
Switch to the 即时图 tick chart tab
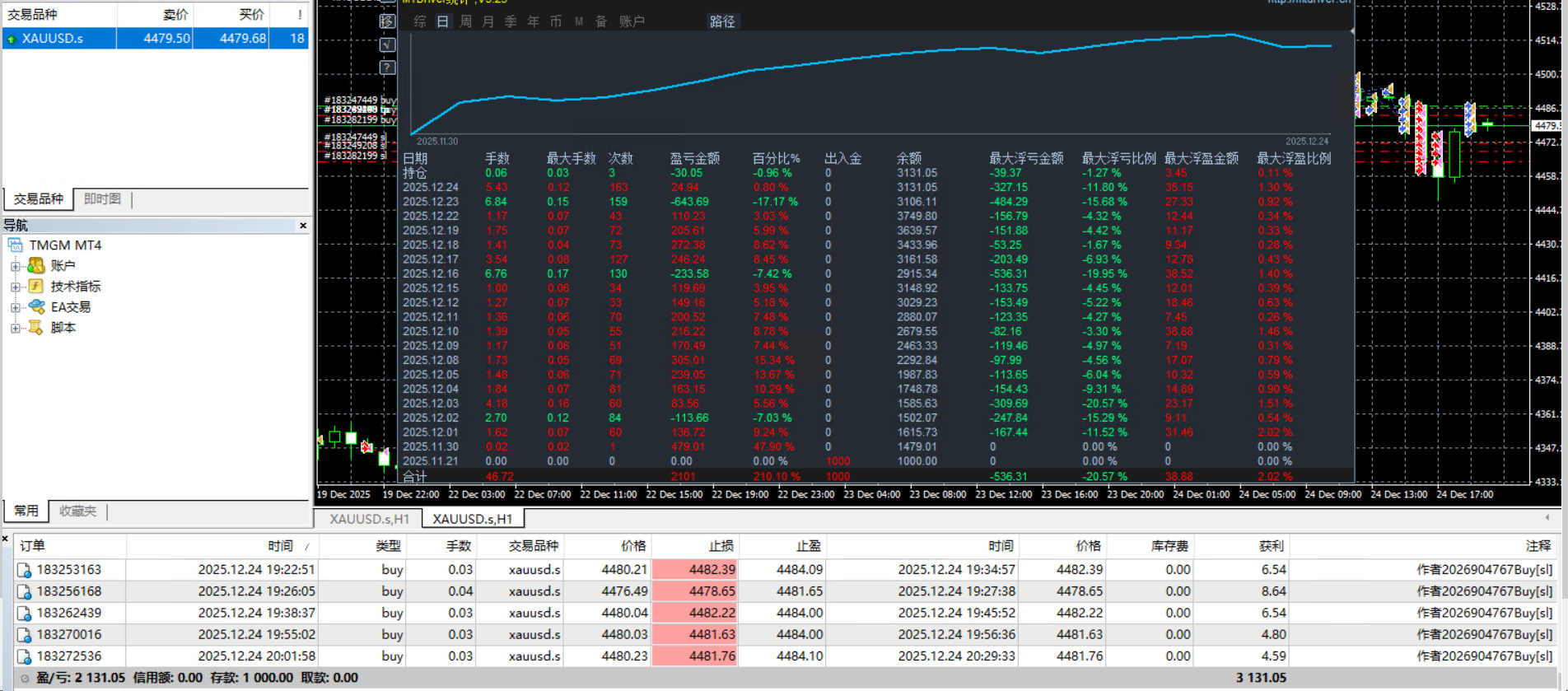point(102,198)
